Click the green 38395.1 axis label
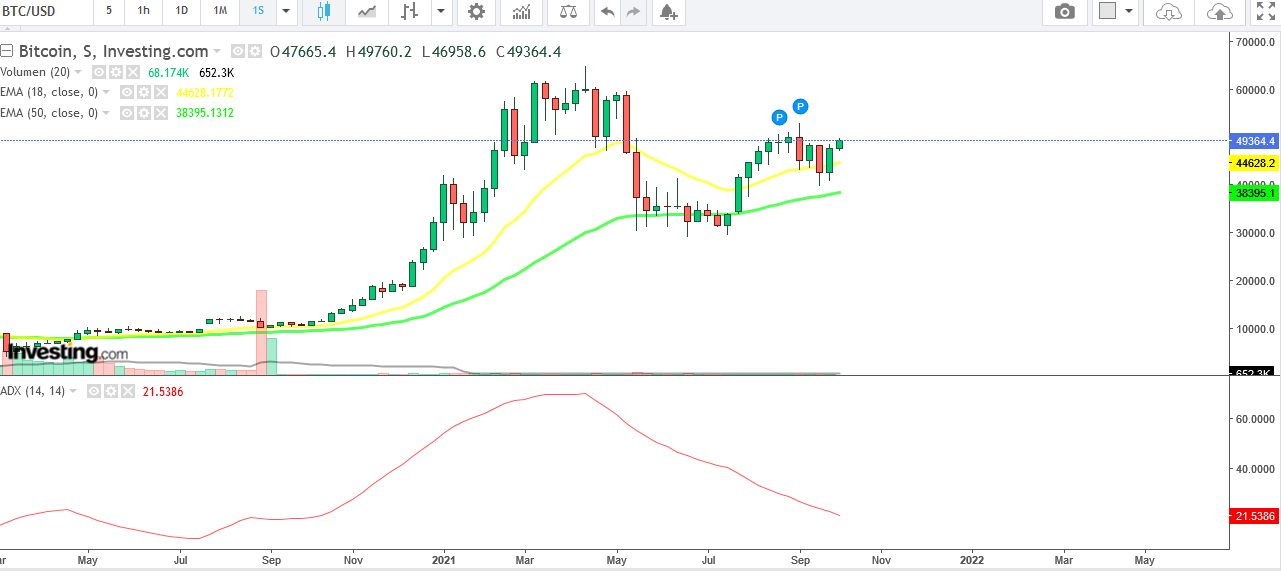This screenshot has height=571, width=1281. pyautogui.click(x=1254, y=192)
